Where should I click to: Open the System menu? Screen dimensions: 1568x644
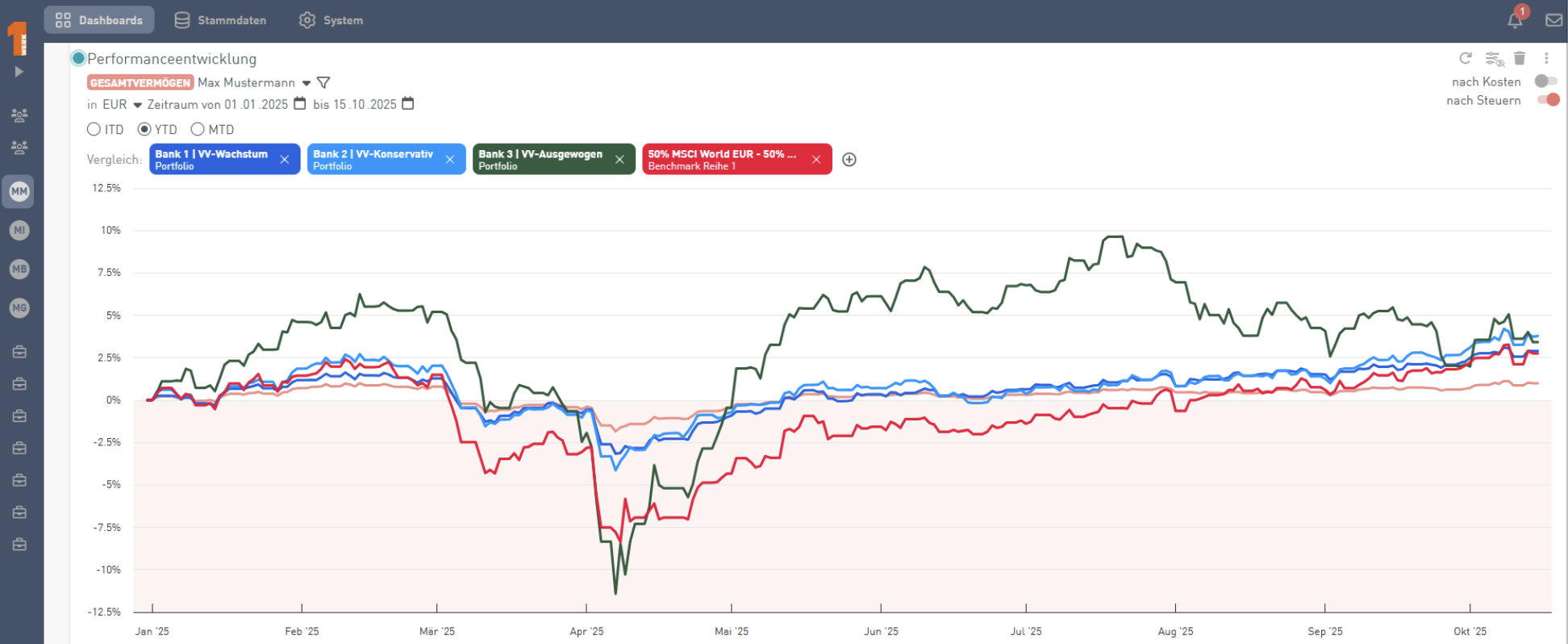(331, 20)
